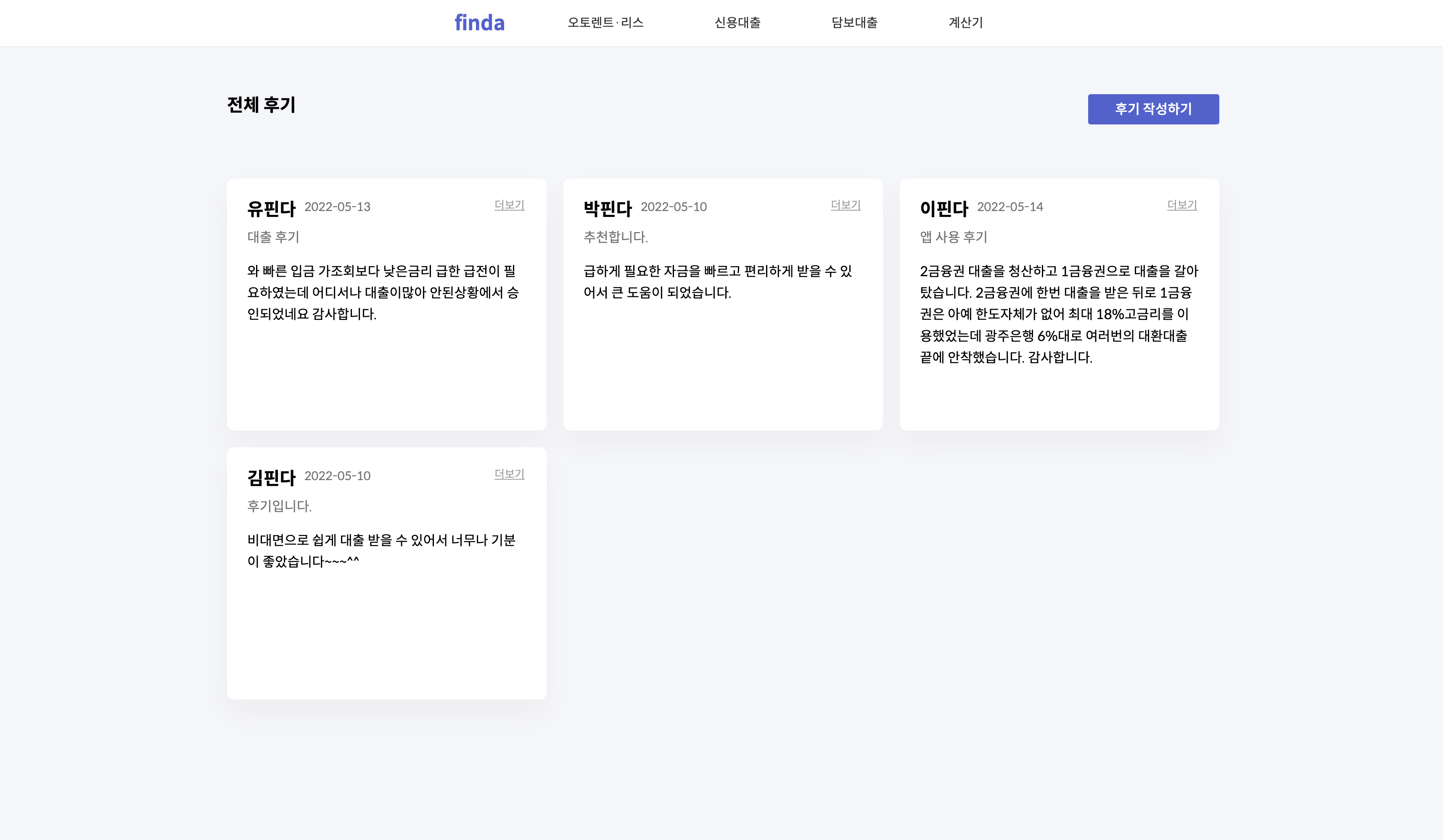Viewport: 1443px width, 840px height.
Task: Open the 담보대출 menu
Action: click(854, 23)
